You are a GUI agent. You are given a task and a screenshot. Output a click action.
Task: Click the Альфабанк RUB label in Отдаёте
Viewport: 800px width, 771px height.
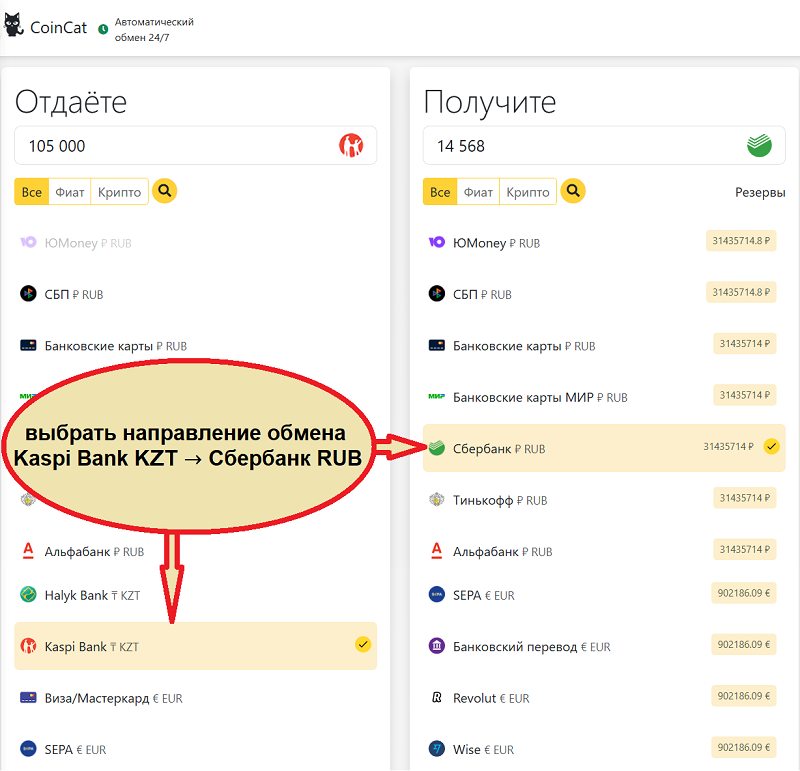[x=94, y=552]
